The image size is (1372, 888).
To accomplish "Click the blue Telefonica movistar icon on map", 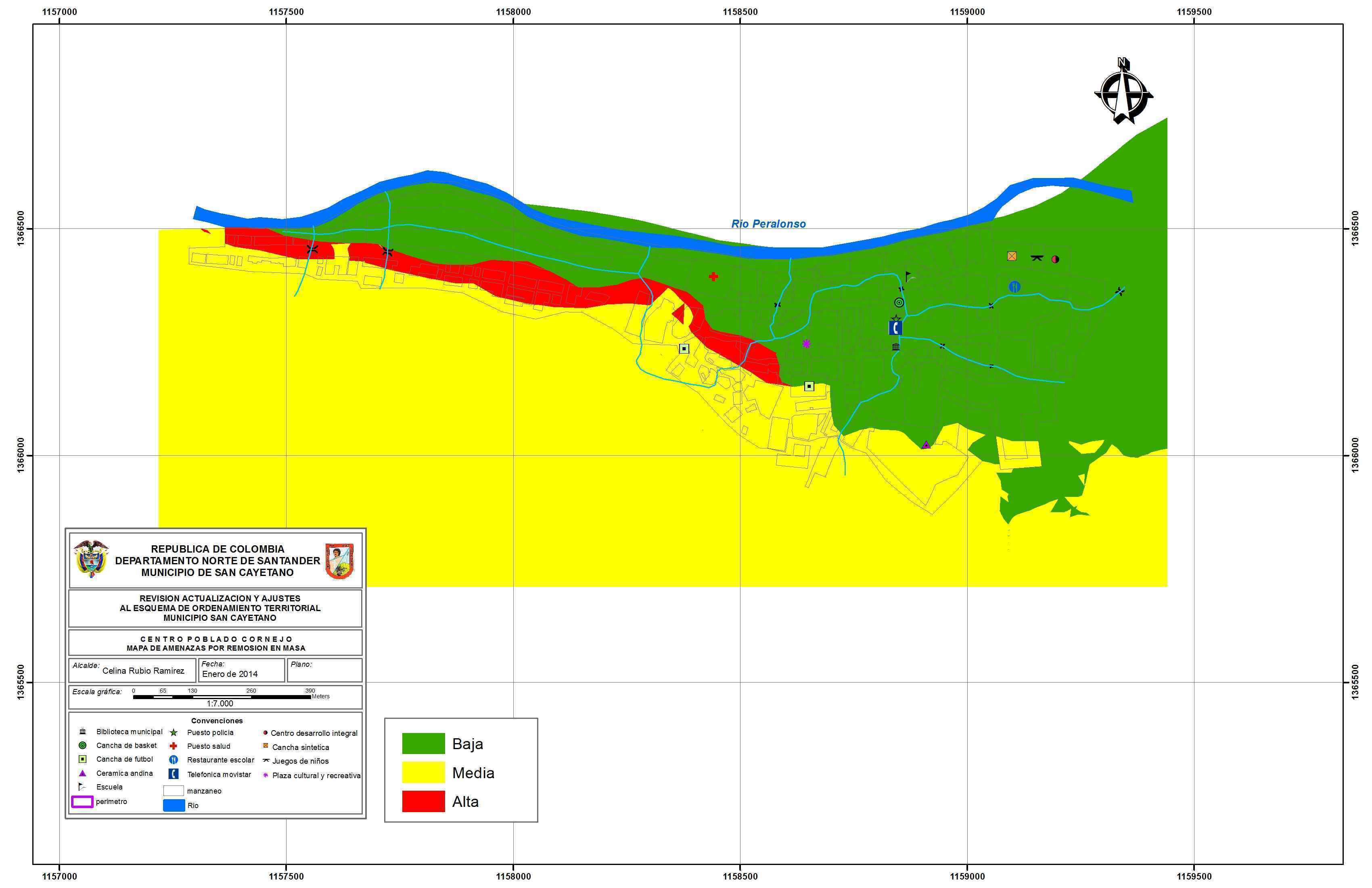I will point(895,328).
